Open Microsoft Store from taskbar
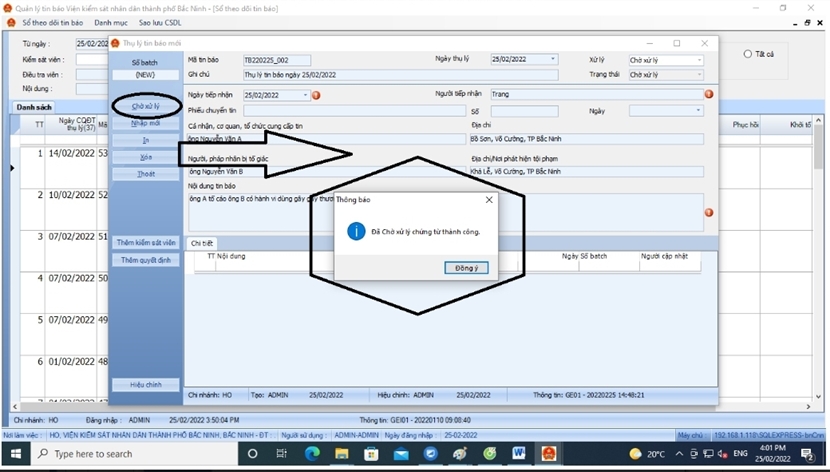 coord(371,454)
